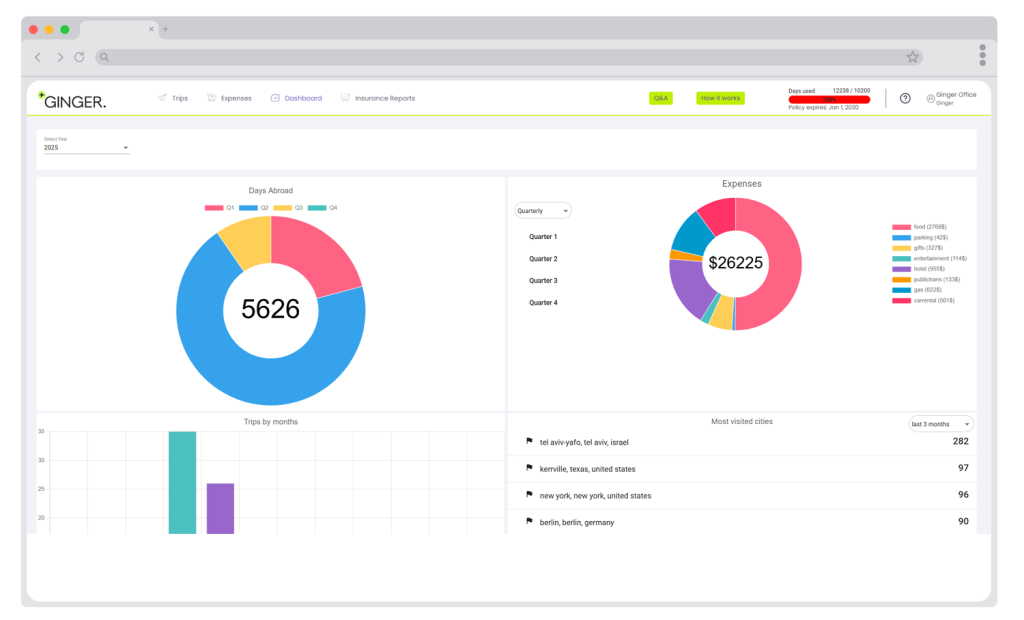This screenshot has width=1024, height=620.
Task: Expand the Quarterly period dropdown
Action: coord(543,211)
